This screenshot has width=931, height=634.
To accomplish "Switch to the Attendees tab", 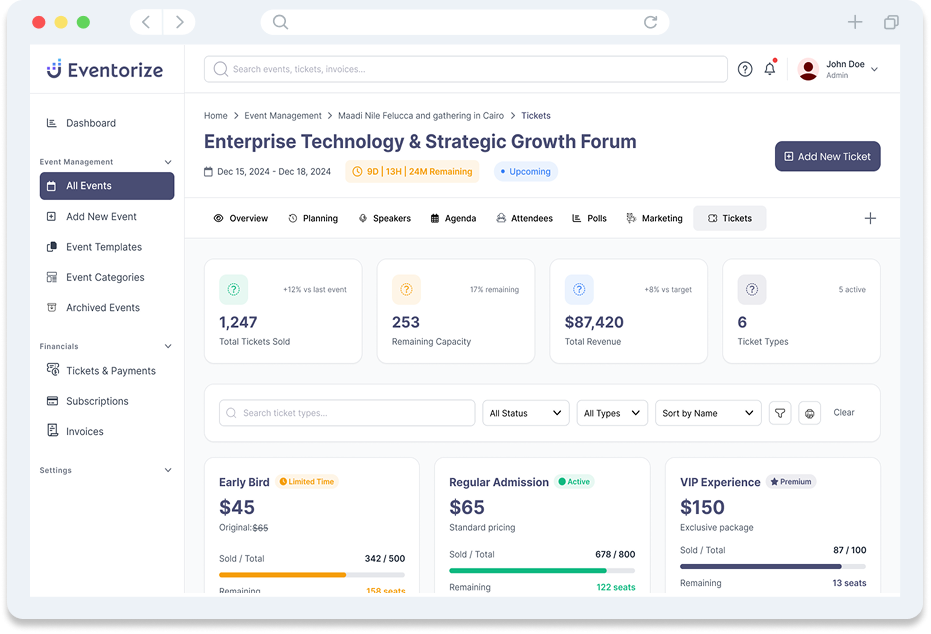I will point(524,218).
